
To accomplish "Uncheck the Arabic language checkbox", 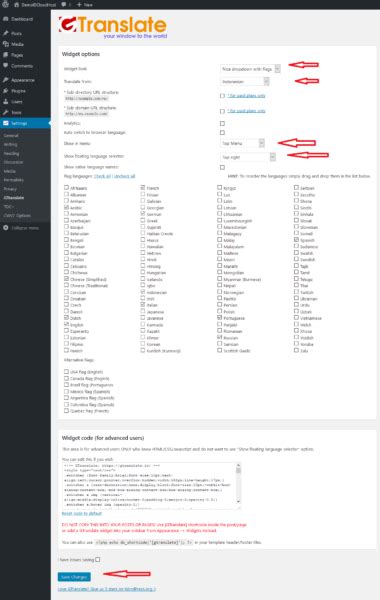I will 67,207.
